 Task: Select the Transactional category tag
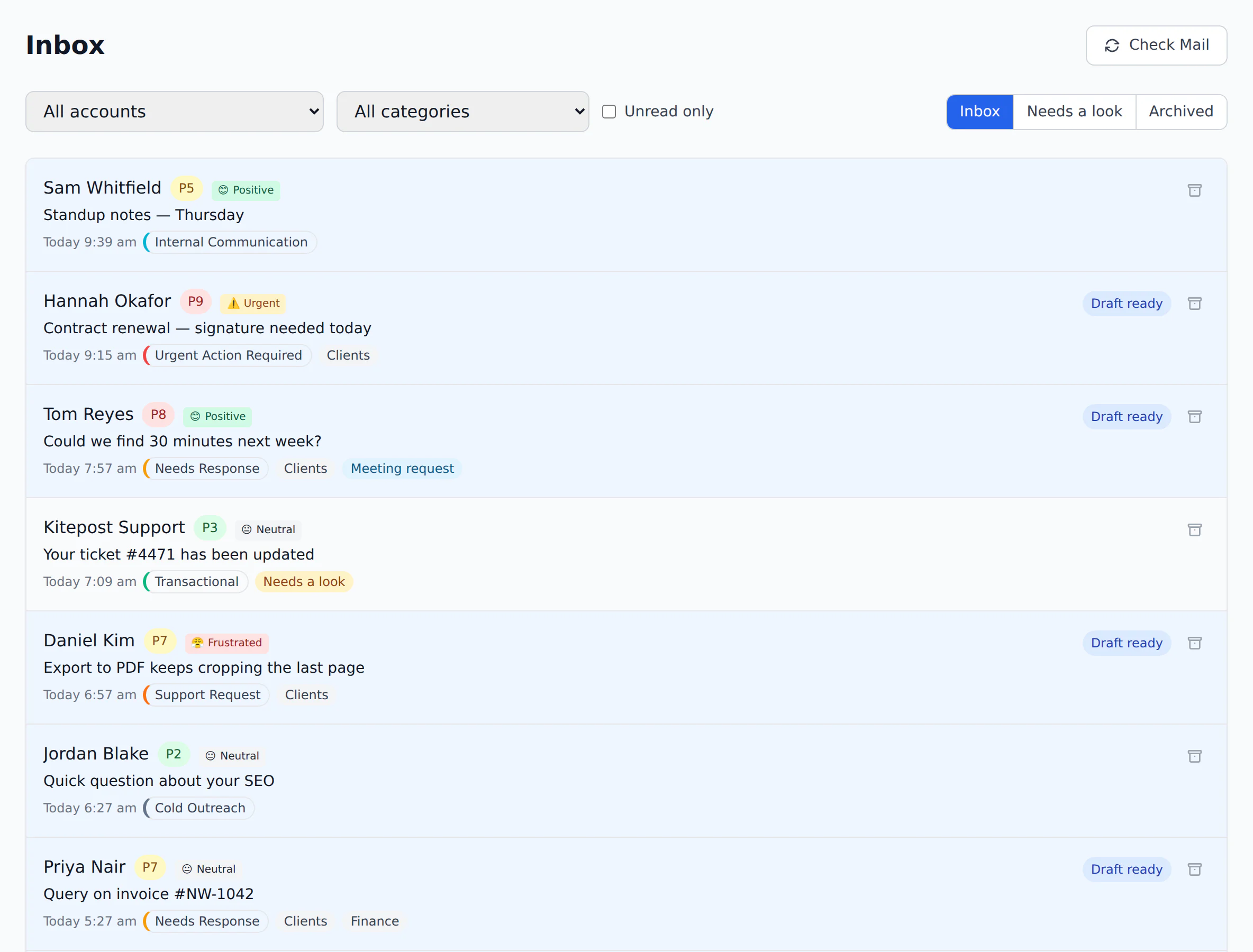tap(196, 582)
